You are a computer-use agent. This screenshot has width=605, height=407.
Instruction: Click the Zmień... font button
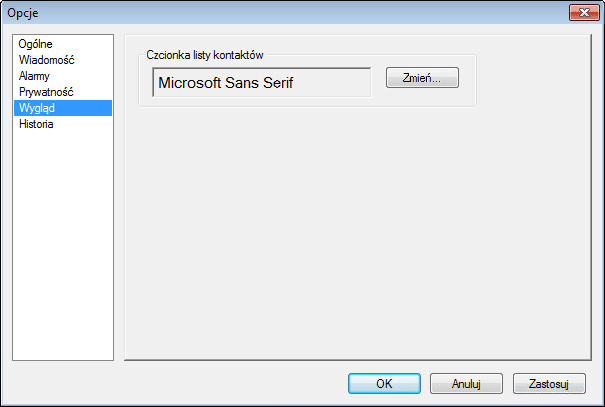(422, 78)
